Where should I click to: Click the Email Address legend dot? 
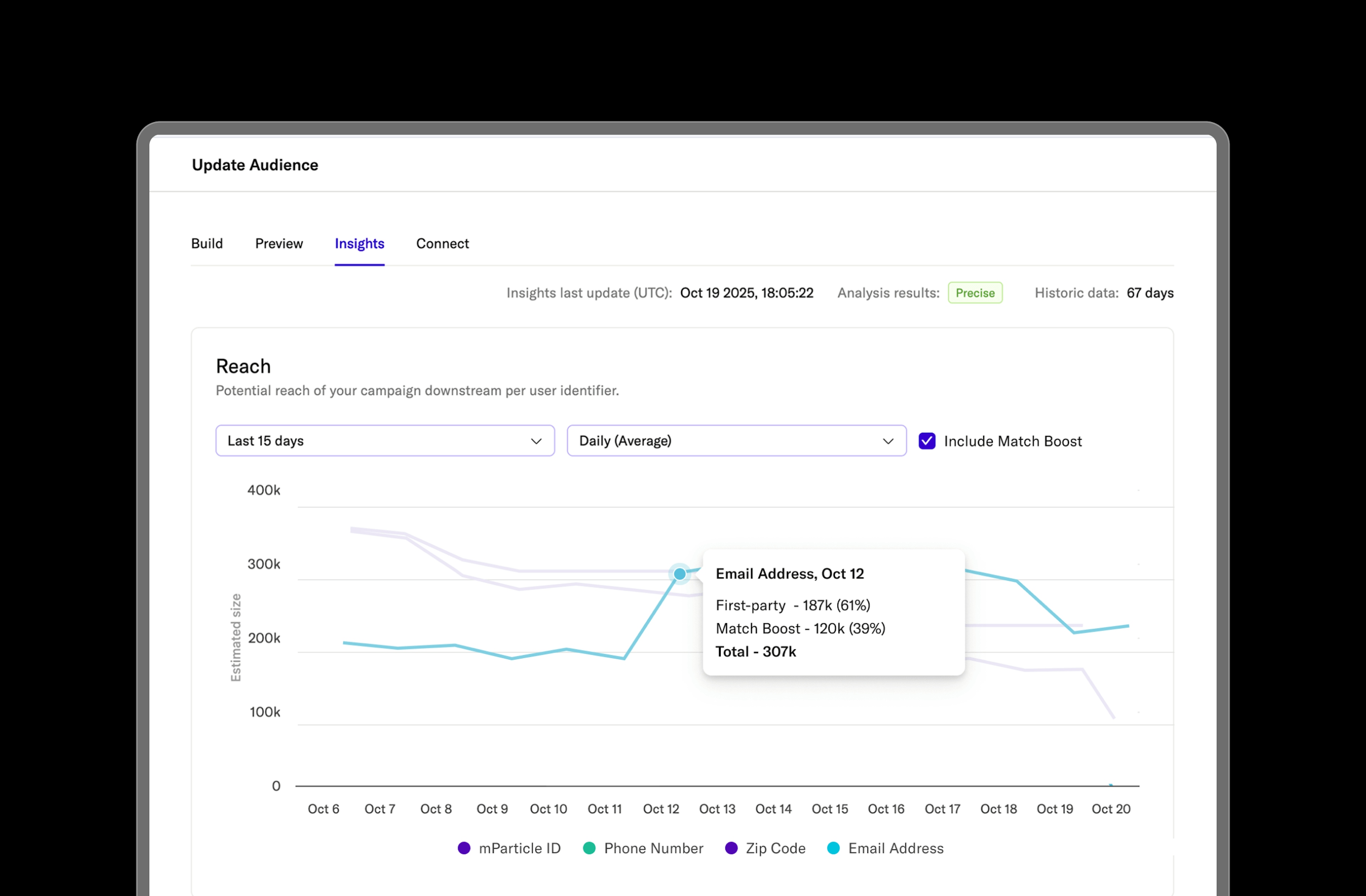833,848
